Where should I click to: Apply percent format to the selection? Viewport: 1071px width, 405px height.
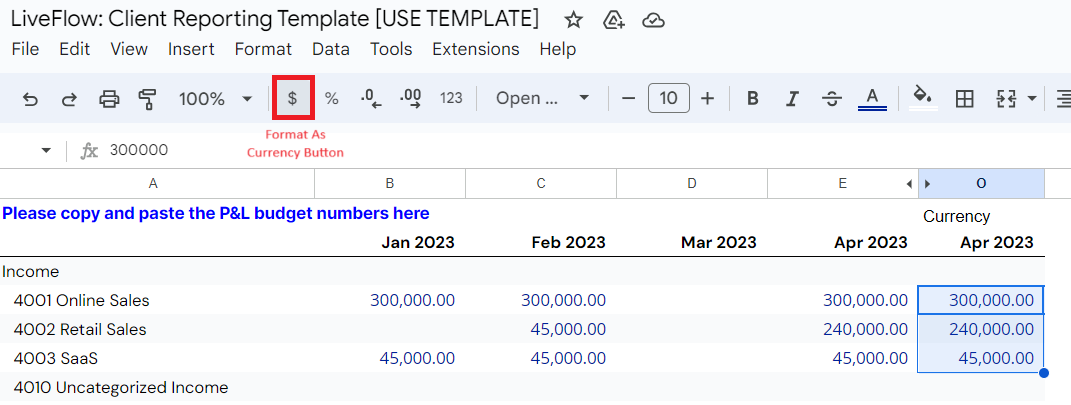pyautogui.click(x=332, y=99)
